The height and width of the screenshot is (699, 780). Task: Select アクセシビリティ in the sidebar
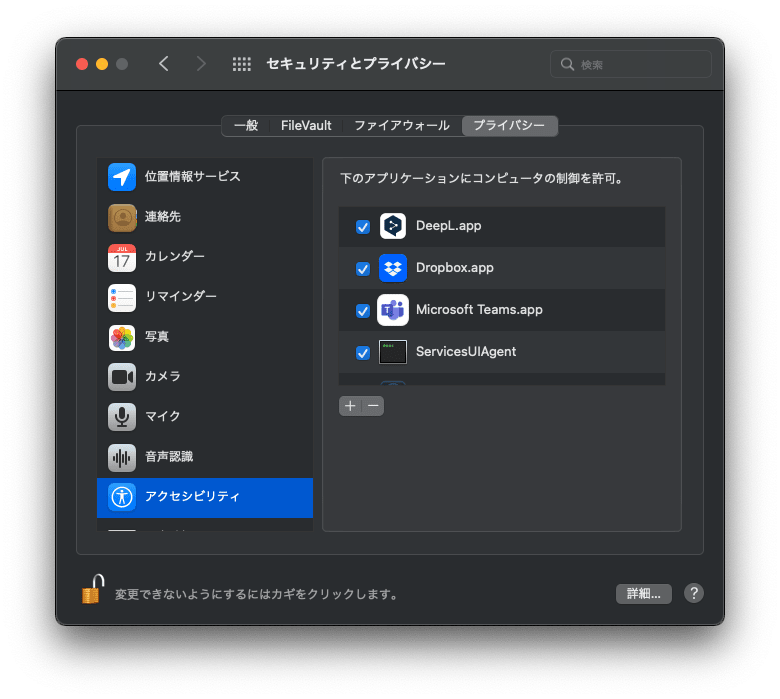pyautogui.click(x=205, y=498)
